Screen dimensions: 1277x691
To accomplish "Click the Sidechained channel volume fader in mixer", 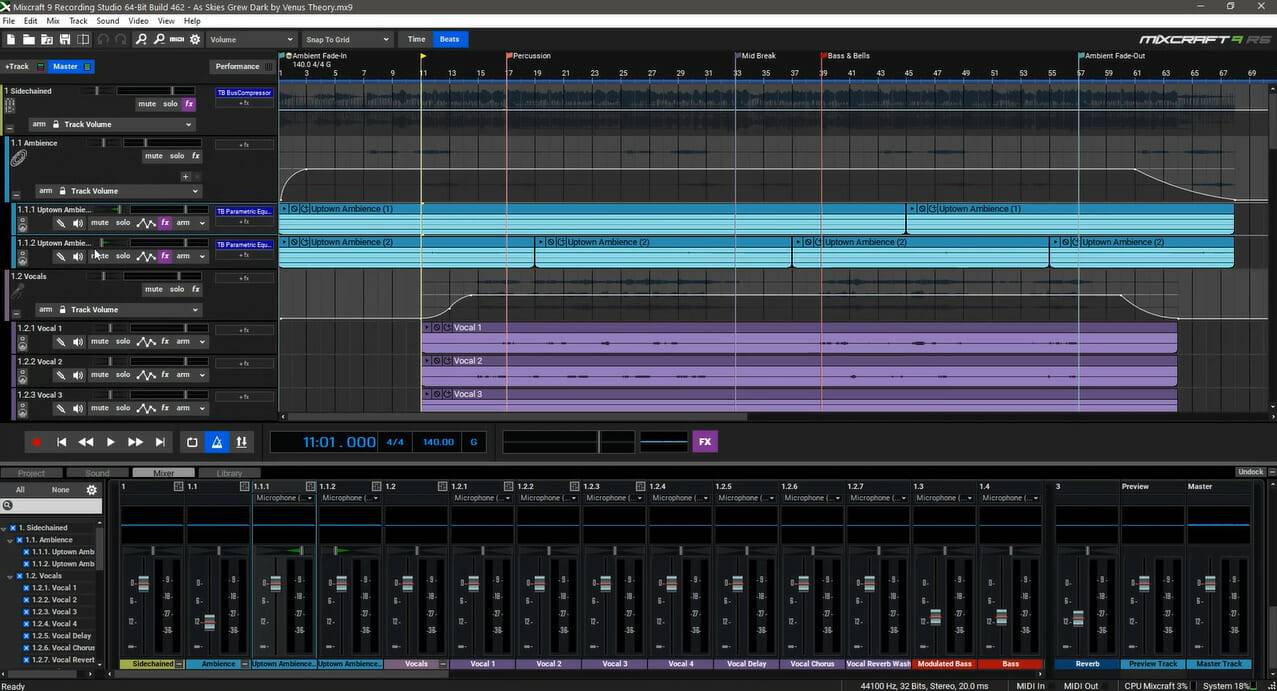I will coord(142,584).
